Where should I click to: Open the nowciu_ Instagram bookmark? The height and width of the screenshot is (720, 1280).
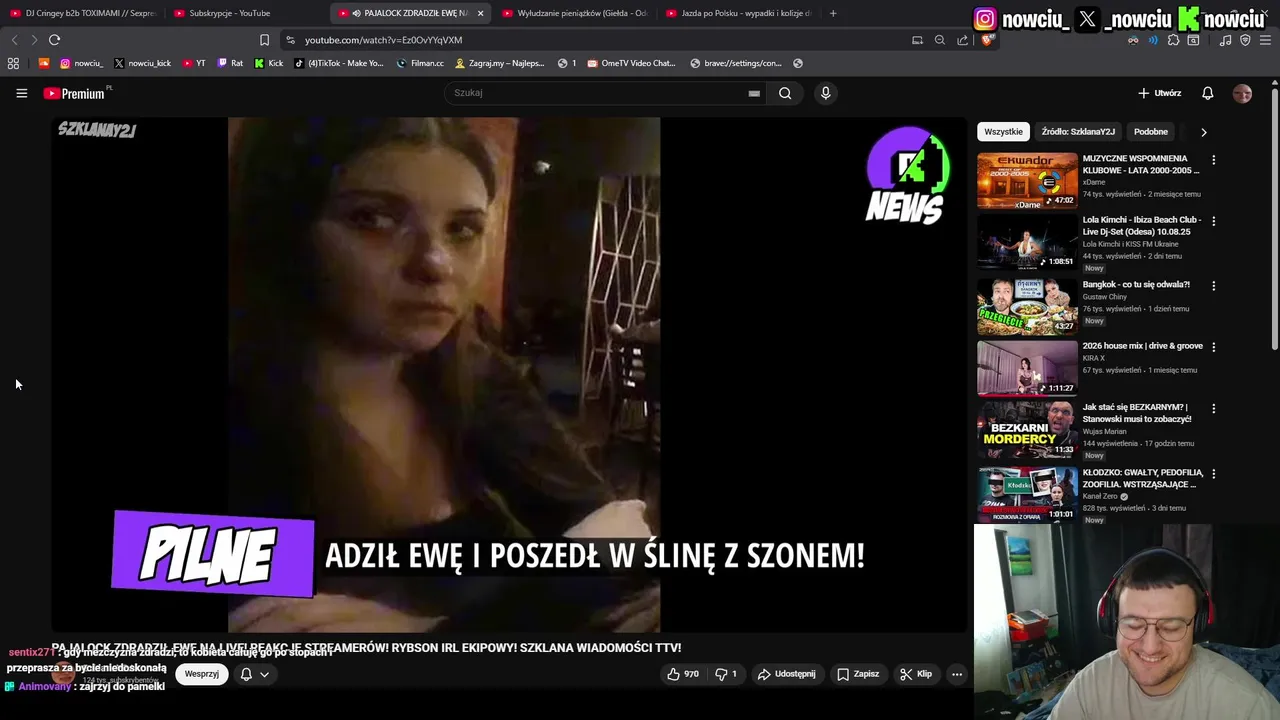tap(81, 63)
